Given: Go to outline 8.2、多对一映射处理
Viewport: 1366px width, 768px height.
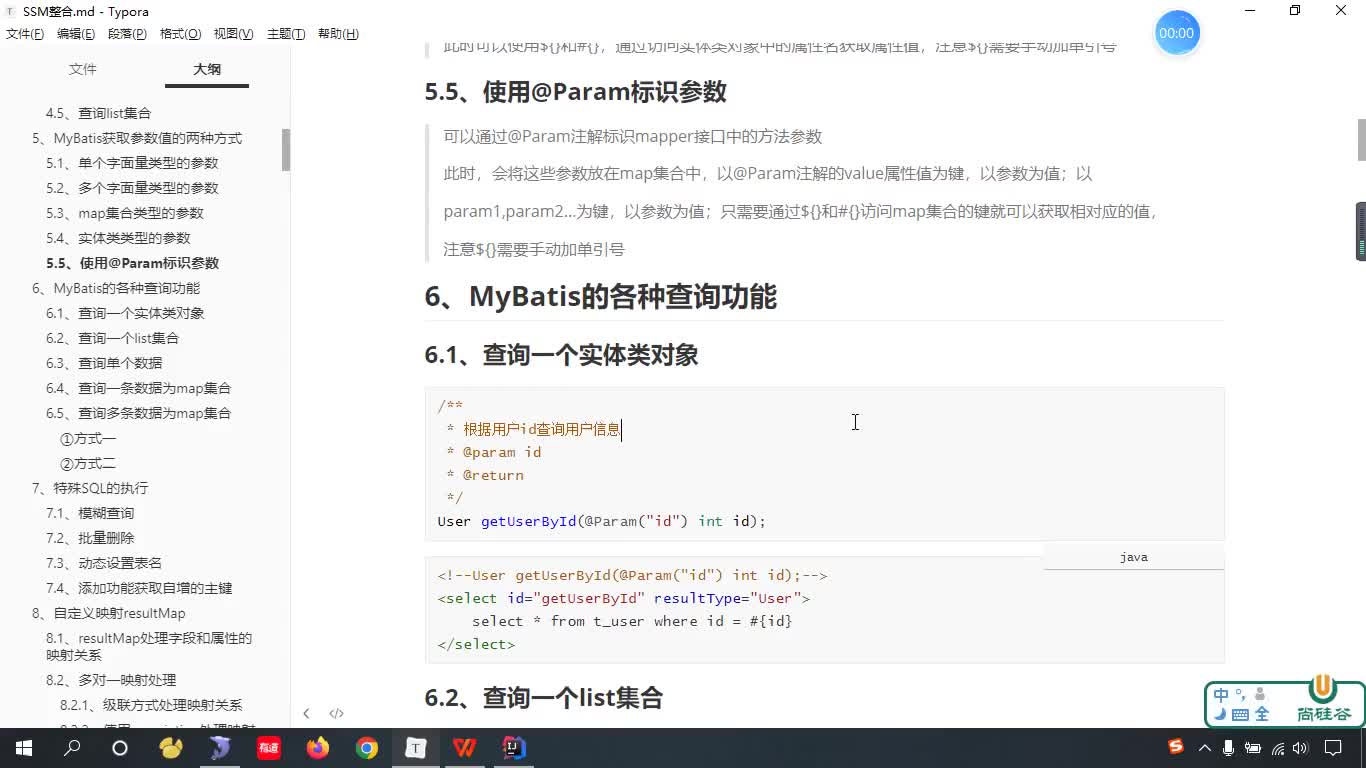Looking at the screenshot, I should [x=111, y=680].
